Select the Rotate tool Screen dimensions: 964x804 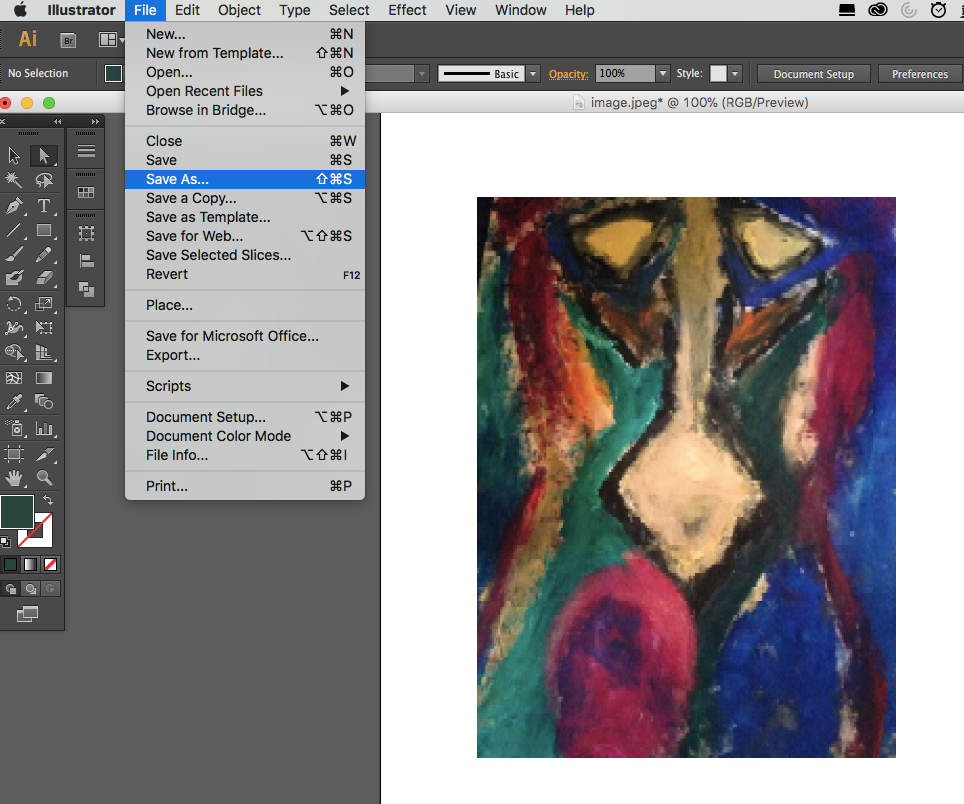pyautogui.click(x=14, y=304)
